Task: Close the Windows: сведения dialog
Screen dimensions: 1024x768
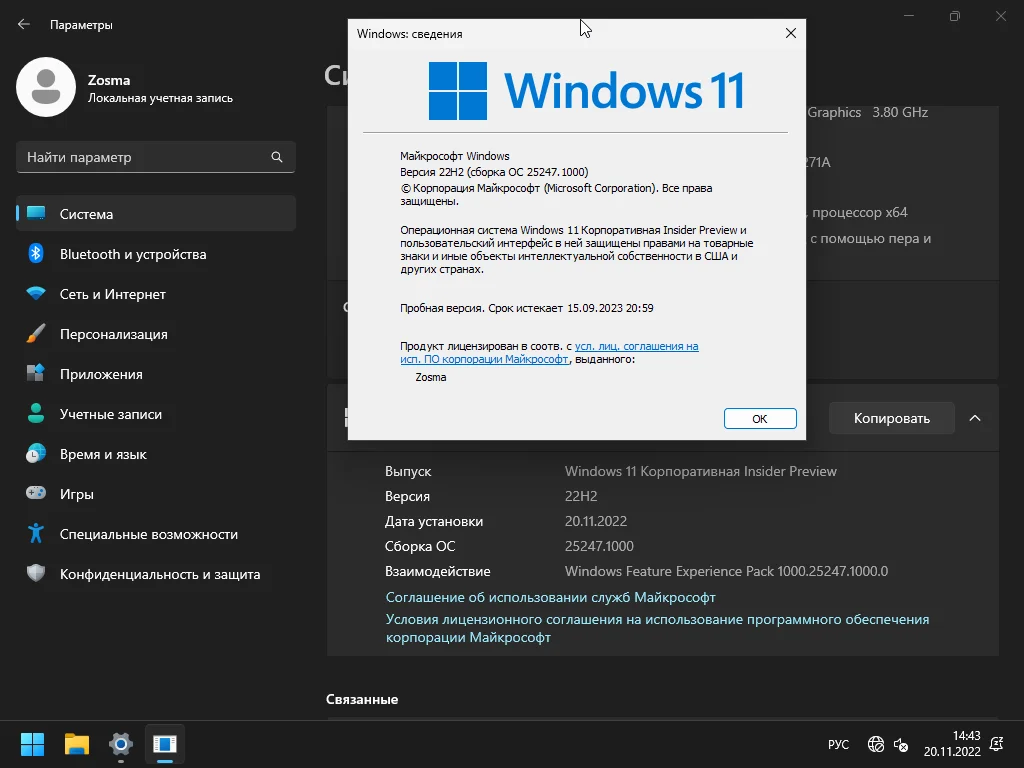Action: pyautogui.click(x=790, y=33)
